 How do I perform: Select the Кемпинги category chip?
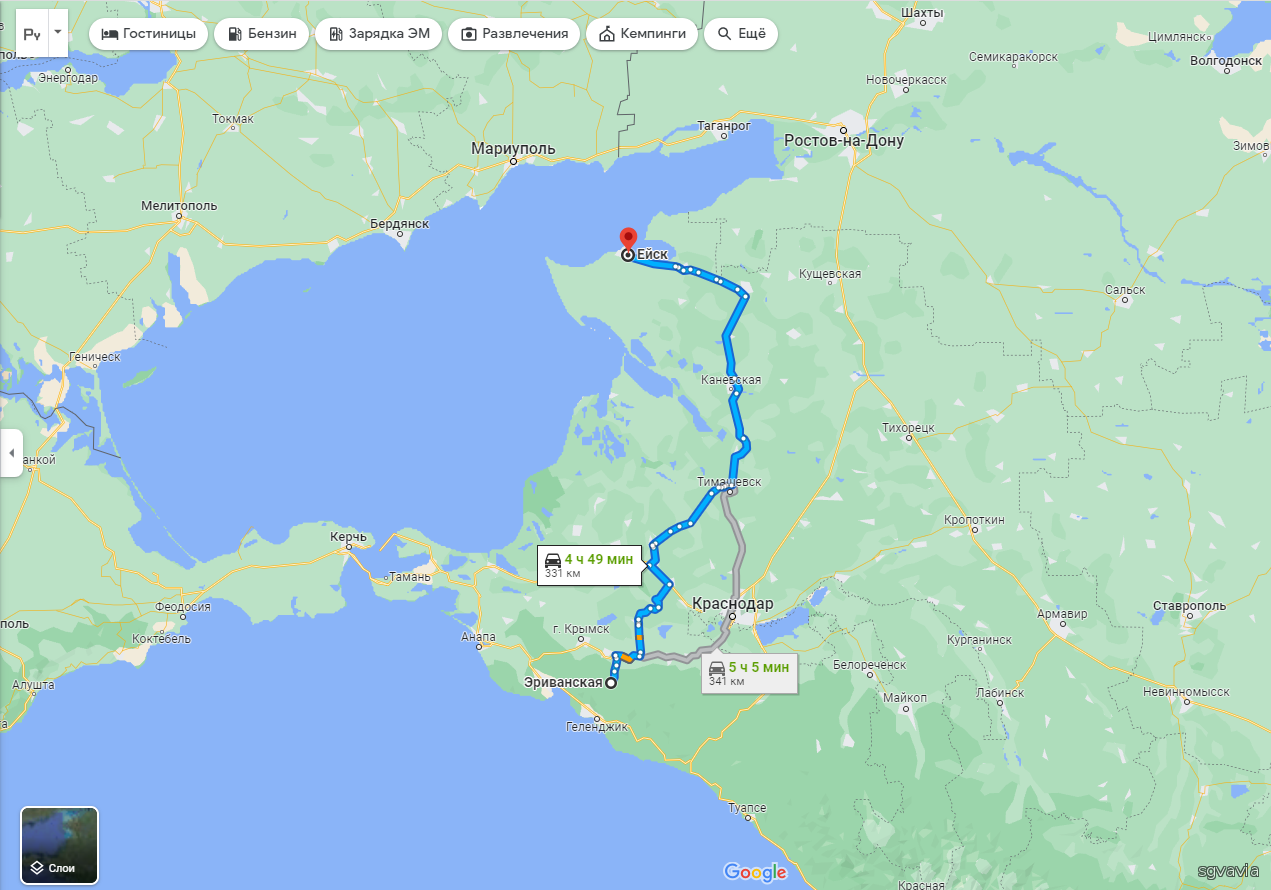pyautogui.click(x=642, y=33)
